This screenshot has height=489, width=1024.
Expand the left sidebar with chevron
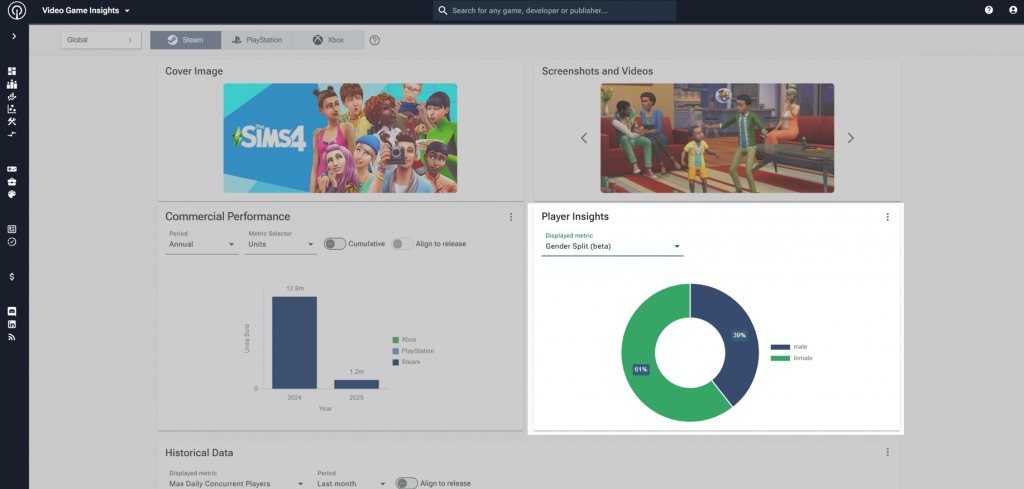[13, 37]
